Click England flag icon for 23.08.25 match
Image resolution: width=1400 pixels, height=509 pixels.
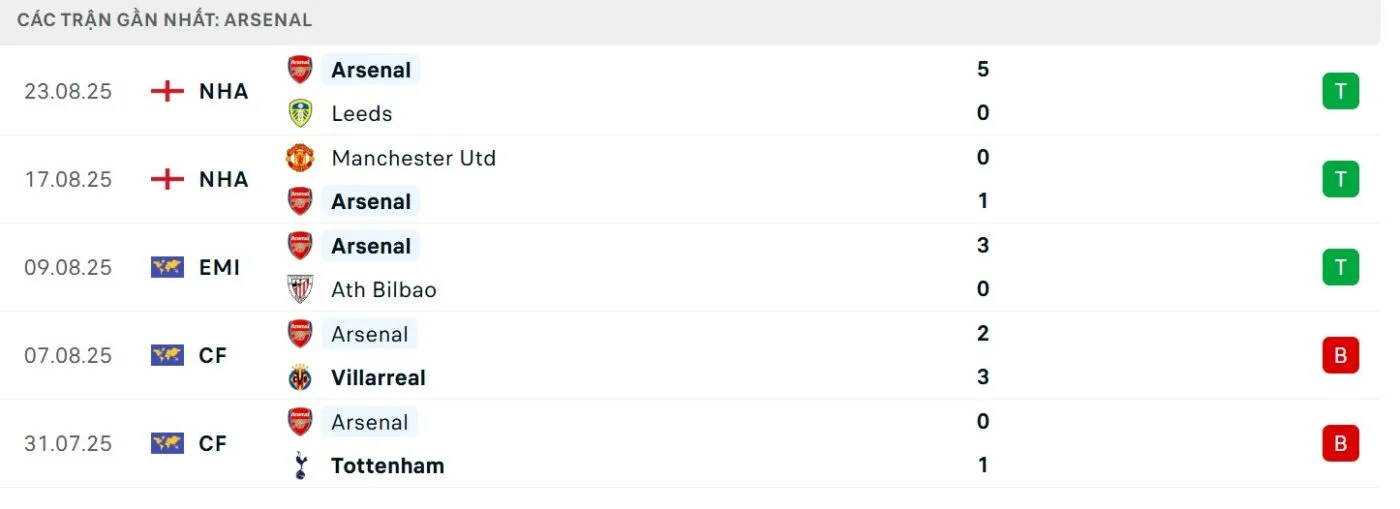pos(167,91)
